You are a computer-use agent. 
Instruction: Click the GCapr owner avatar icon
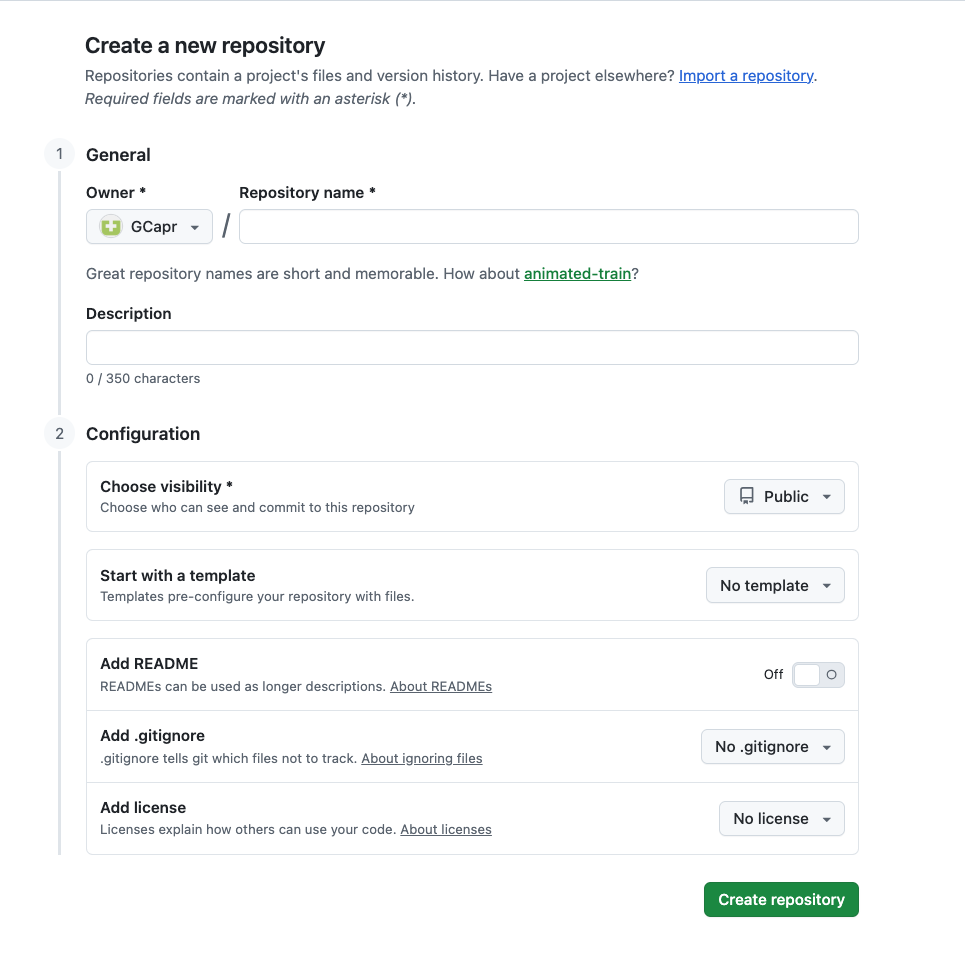click(109, 226)
